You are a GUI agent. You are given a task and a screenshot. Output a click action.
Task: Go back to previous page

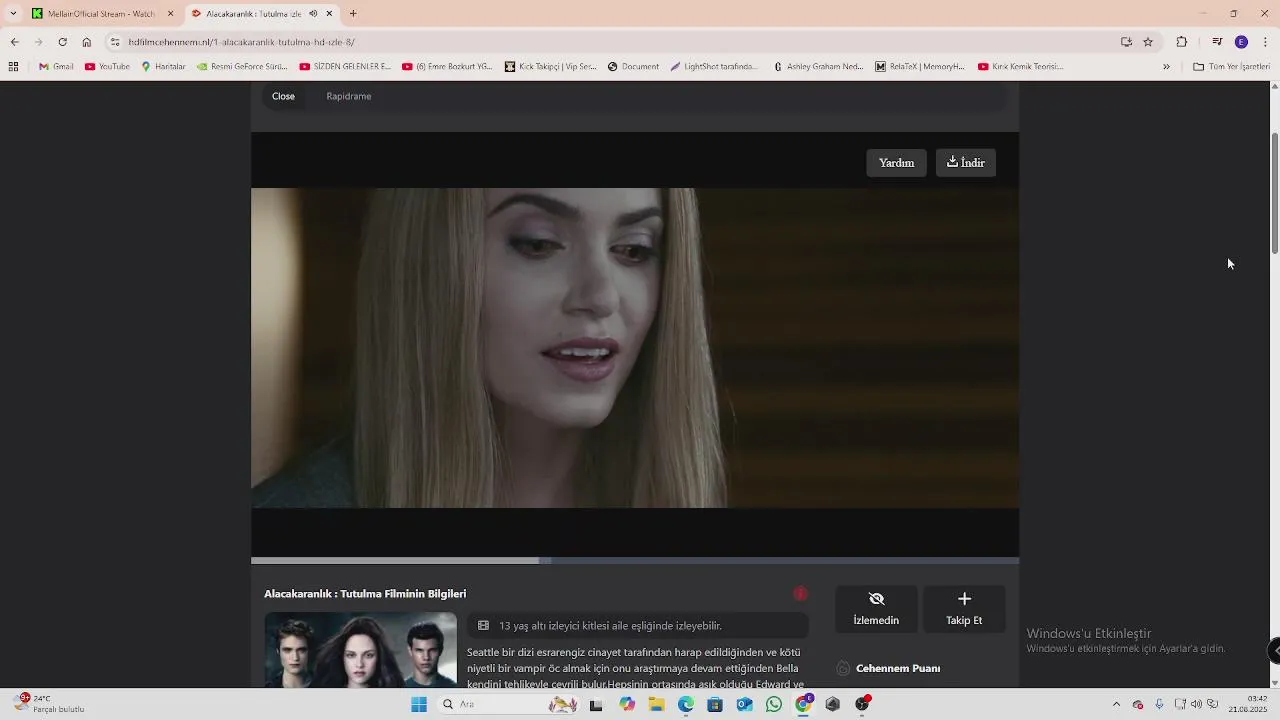pos(14,42)
